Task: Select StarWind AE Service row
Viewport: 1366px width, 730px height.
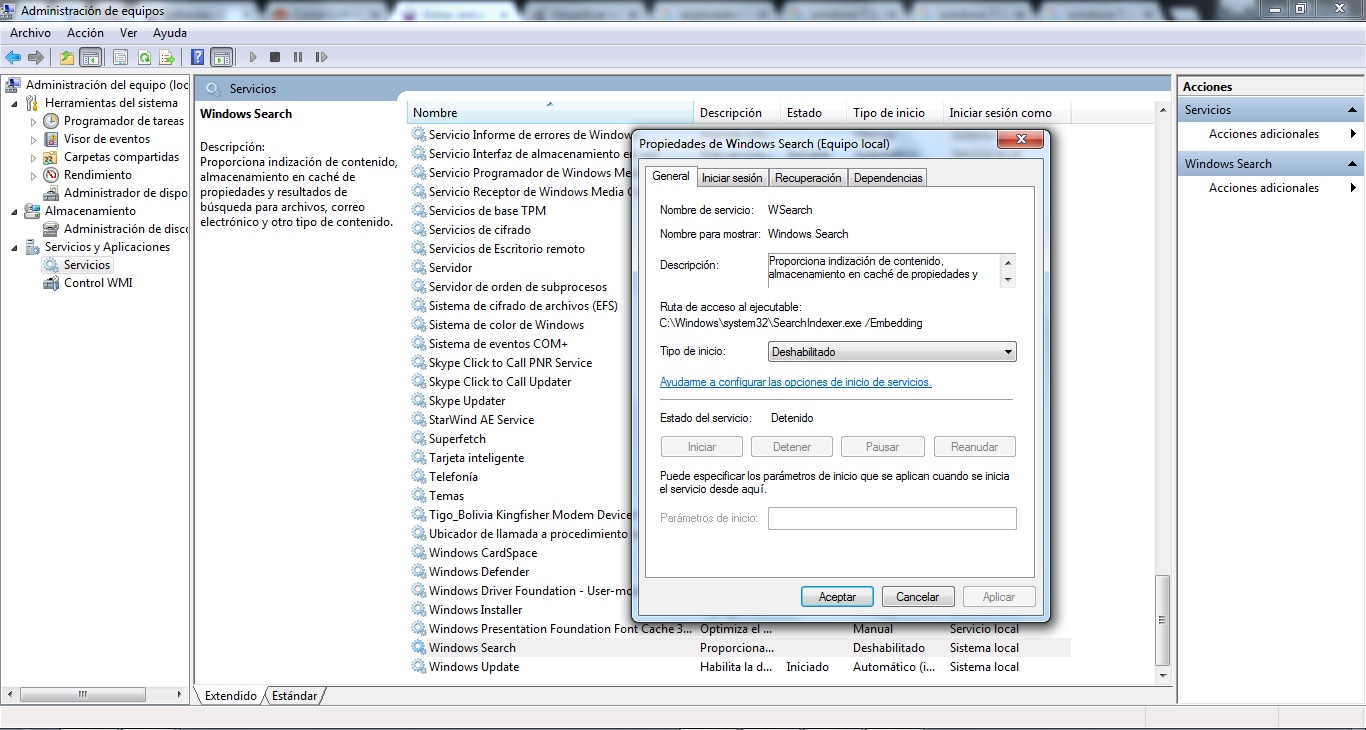Action: (481, 420)
